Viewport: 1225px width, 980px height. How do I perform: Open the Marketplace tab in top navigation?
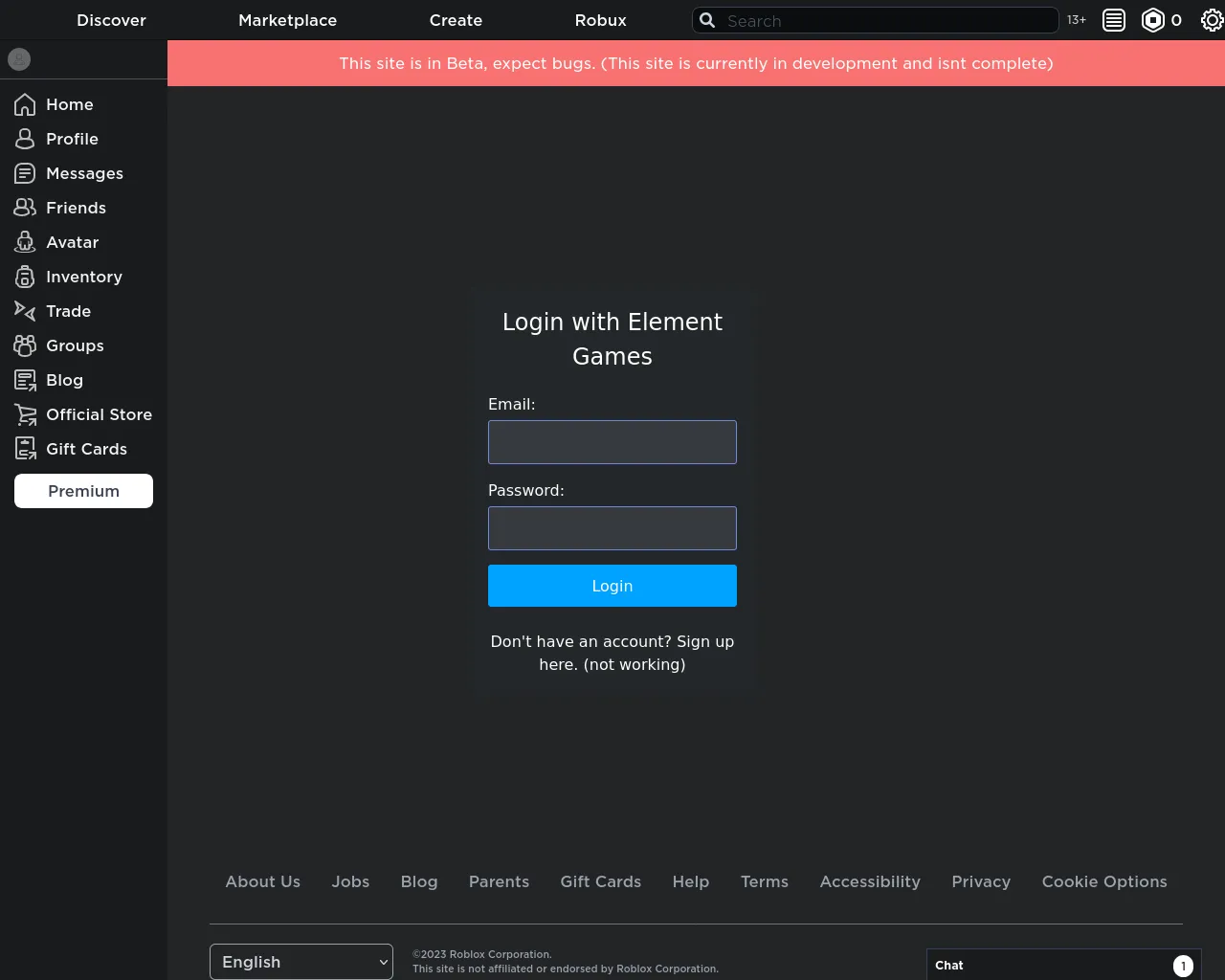[288, 20]
